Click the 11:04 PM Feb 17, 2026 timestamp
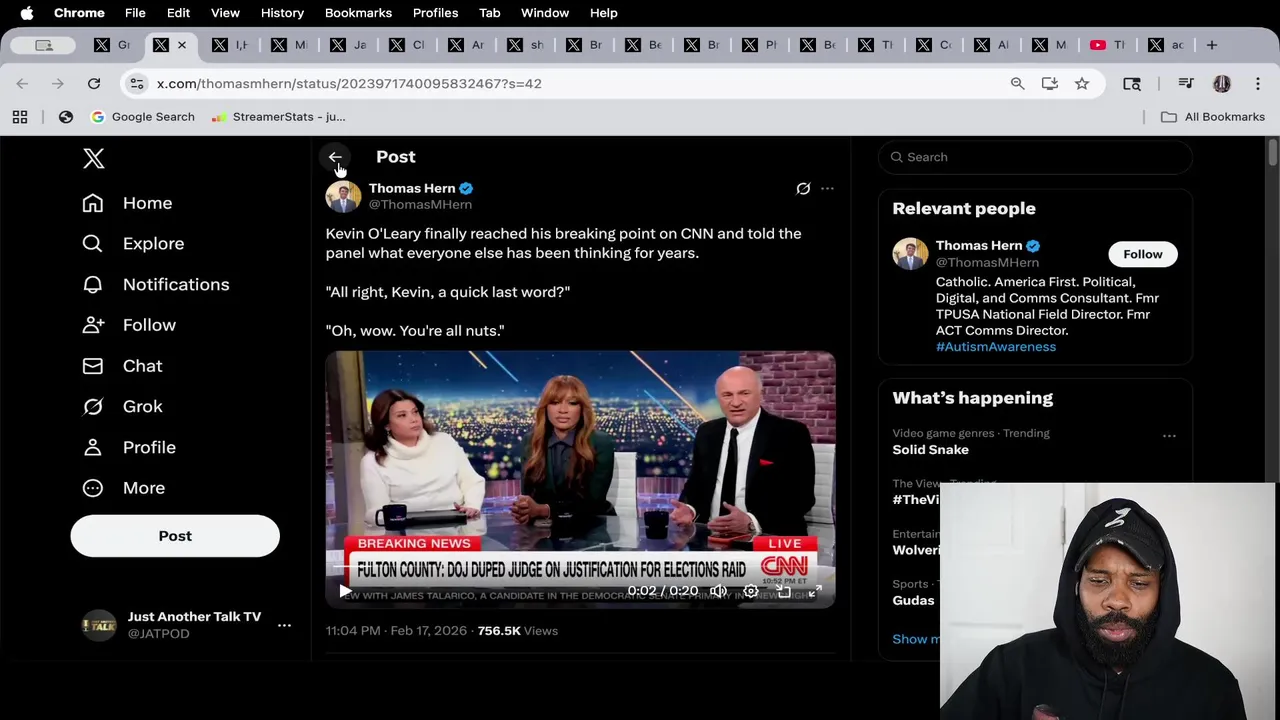The height and width of the screenshot is (720, 1280). [x=396, y=631]
